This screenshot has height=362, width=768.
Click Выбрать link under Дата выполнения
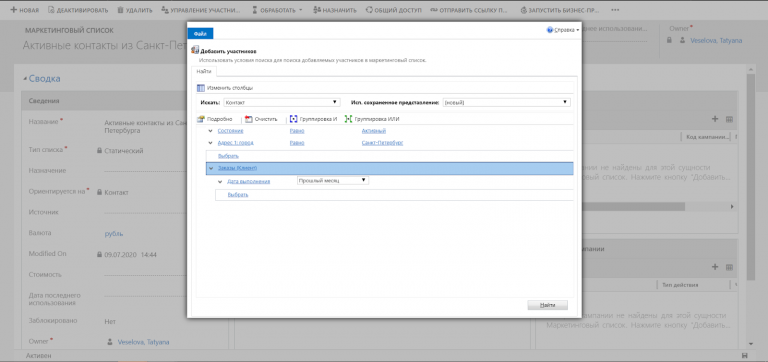point(238,195)
